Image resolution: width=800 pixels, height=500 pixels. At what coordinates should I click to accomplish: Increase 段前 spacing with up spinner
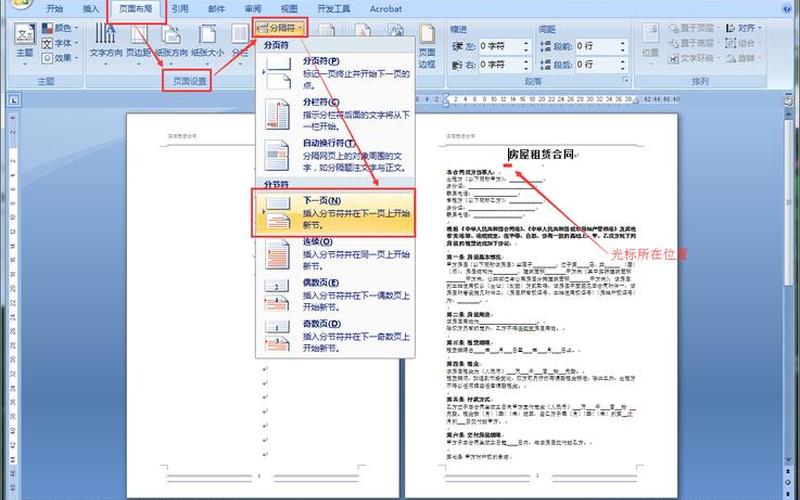pyautogui.click(x=623, y=43)
